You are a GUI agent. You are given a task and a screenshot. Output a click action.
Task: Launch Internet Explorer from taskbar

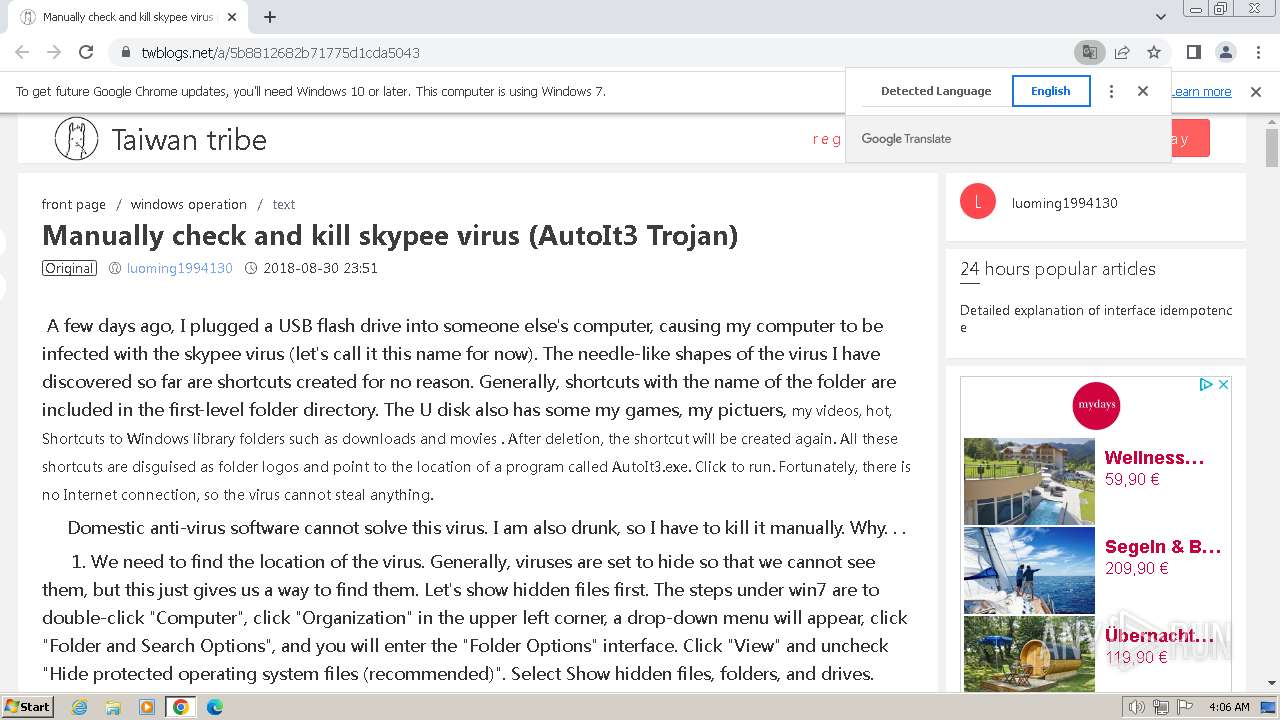tap(80, 707)
